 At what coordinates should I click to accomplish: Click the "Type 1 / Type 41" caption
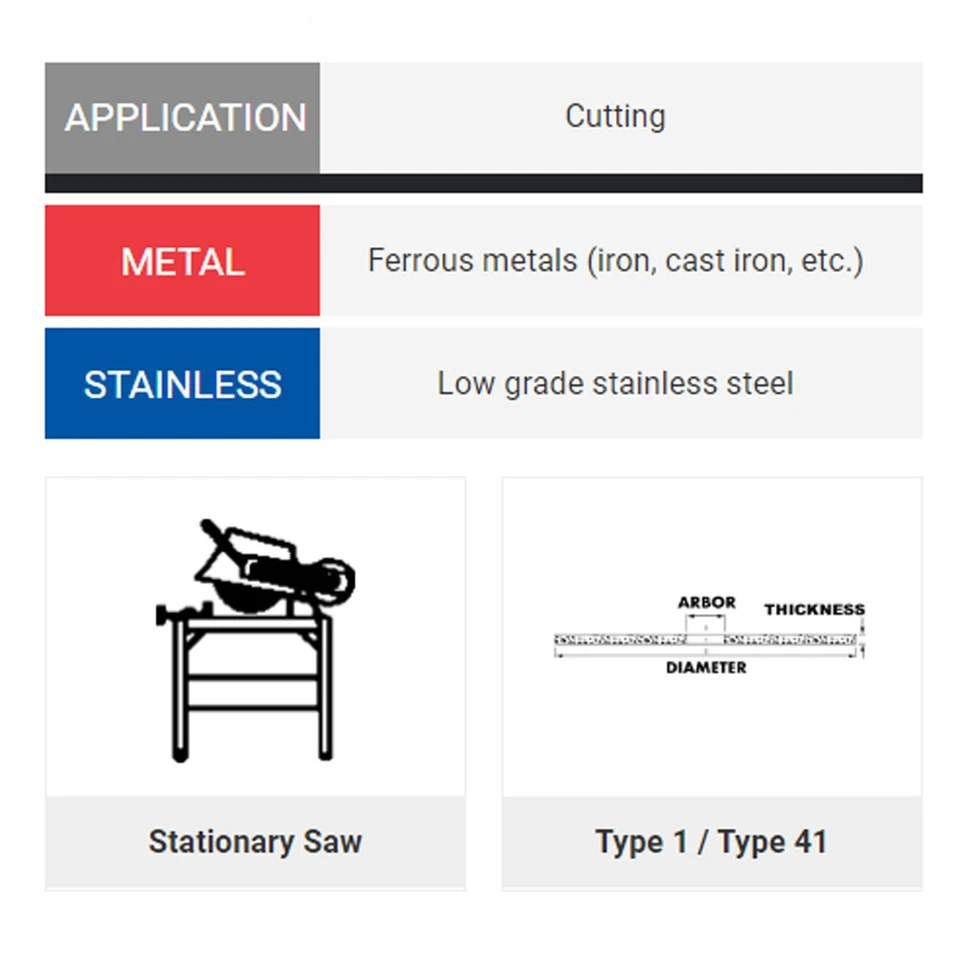click(x=711, y=841)
